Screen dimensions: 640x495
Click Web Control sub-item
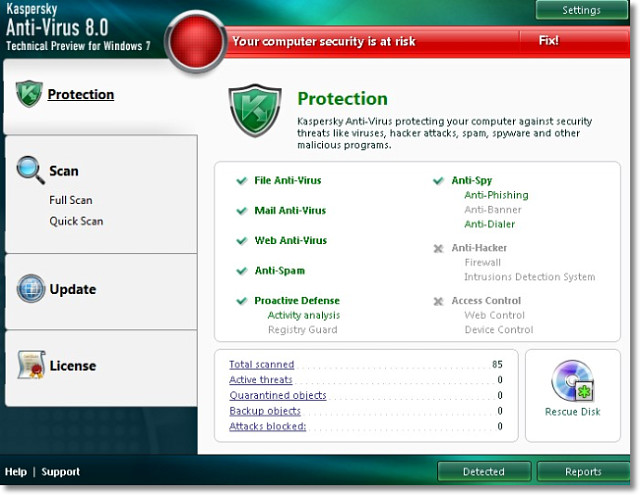[494, 315]
